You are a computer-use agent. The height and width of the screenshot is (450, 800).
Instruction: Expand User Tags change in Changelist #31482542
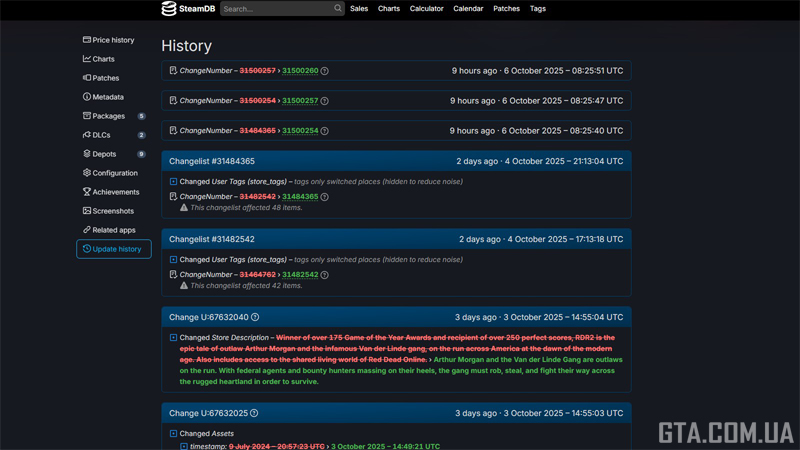click(x=173, y=260)
